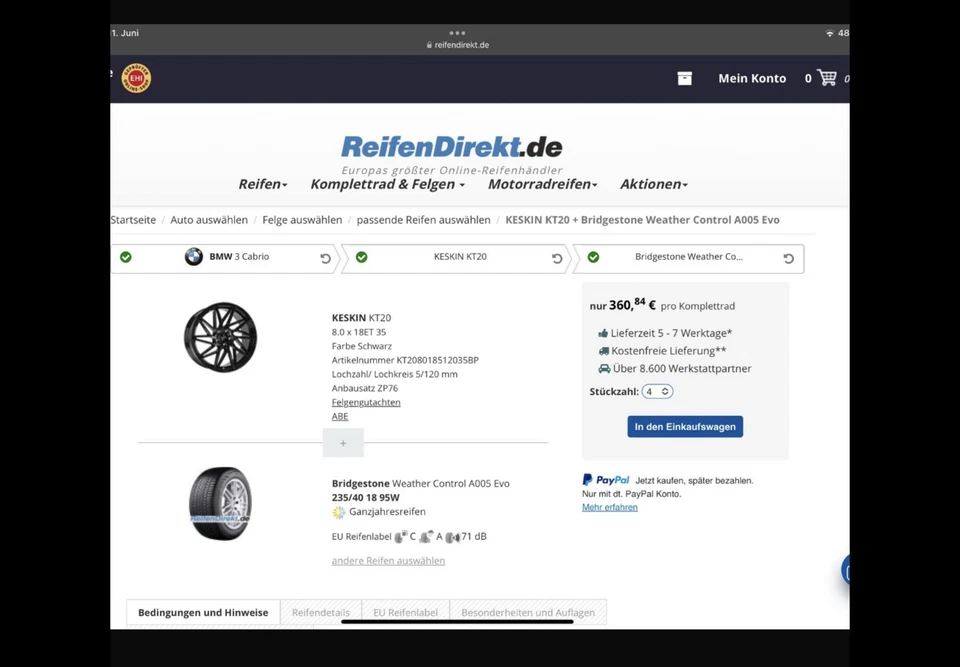Image resolution: width=960 pixels, height=667 pixels.
Task: Select the PayPal logo
Action: [x=605, y=480]
